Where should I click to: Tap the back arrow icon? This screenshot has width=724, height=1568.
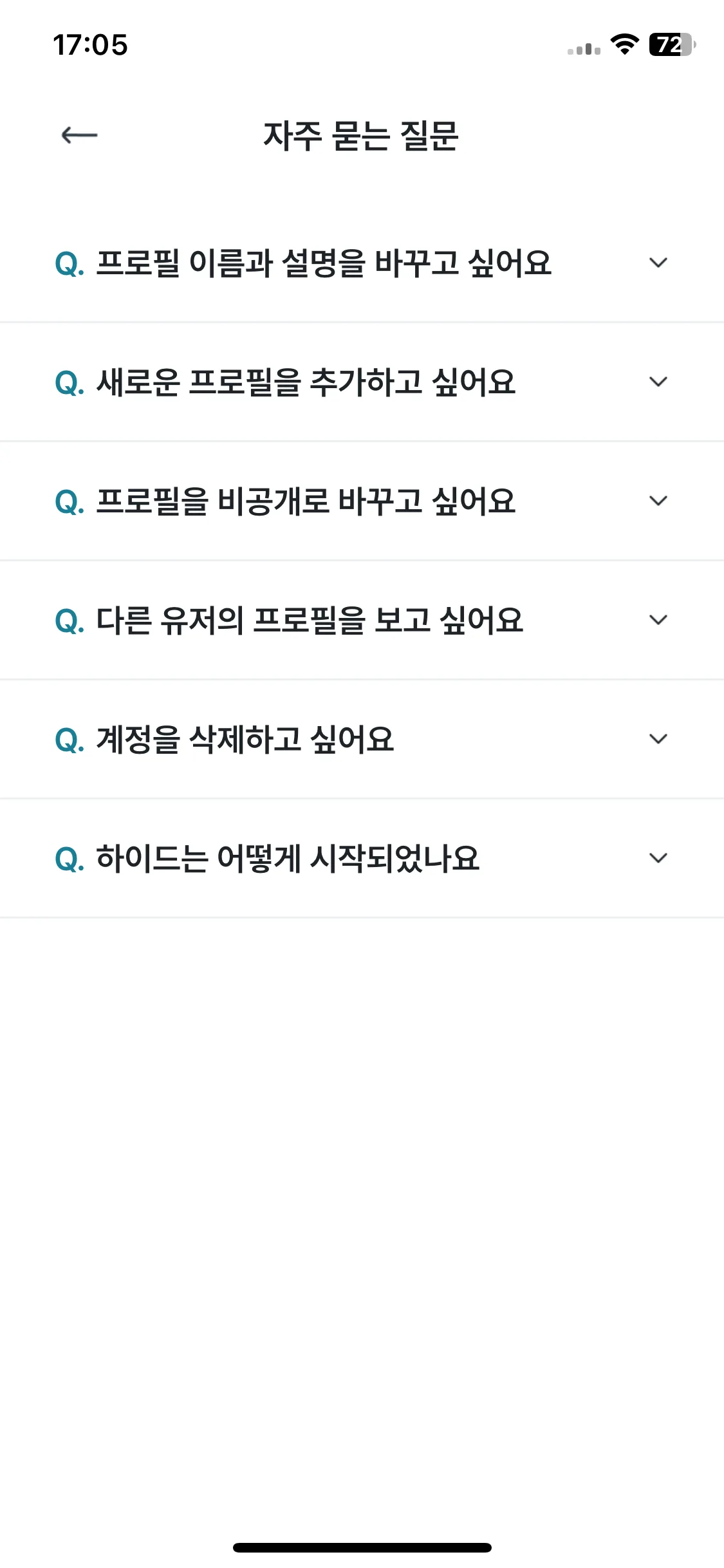click(x=79, y=135)
